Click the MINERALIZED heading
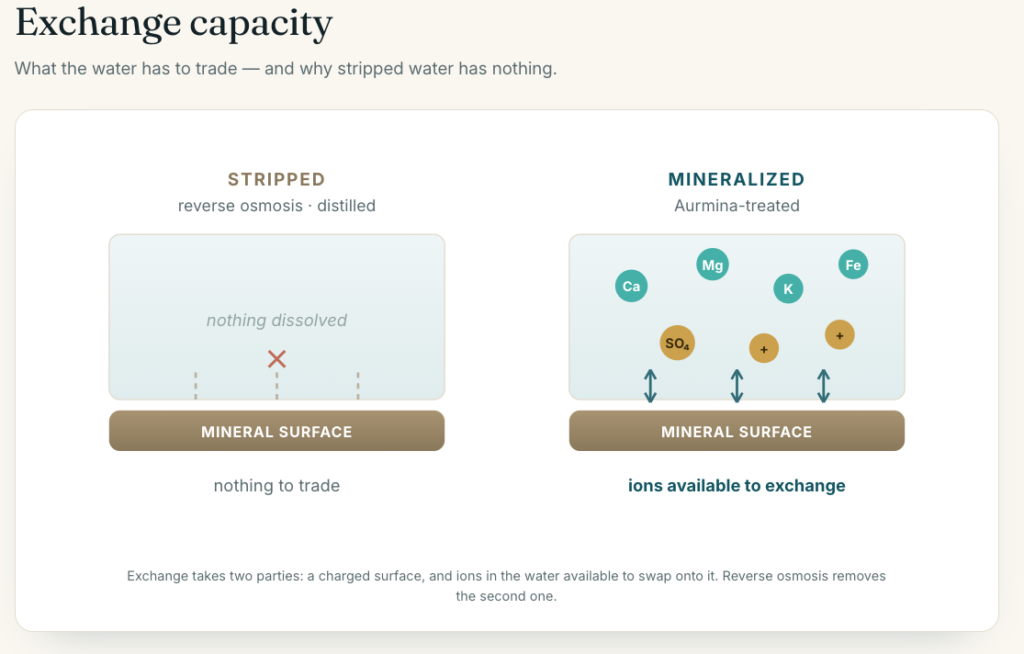1024x654 pixels. point(736,180)
